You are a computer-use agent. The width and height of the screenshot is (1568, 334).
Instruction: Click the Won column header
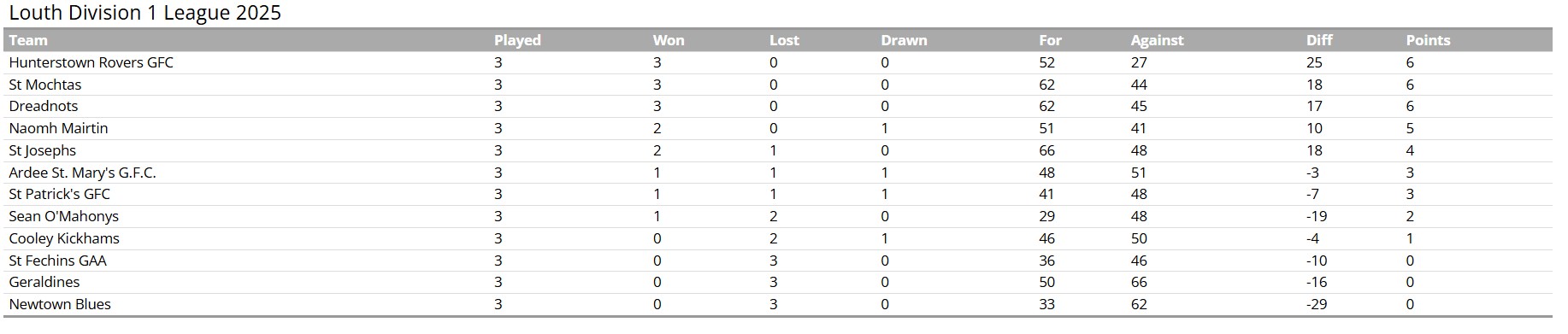coord(669,40)
